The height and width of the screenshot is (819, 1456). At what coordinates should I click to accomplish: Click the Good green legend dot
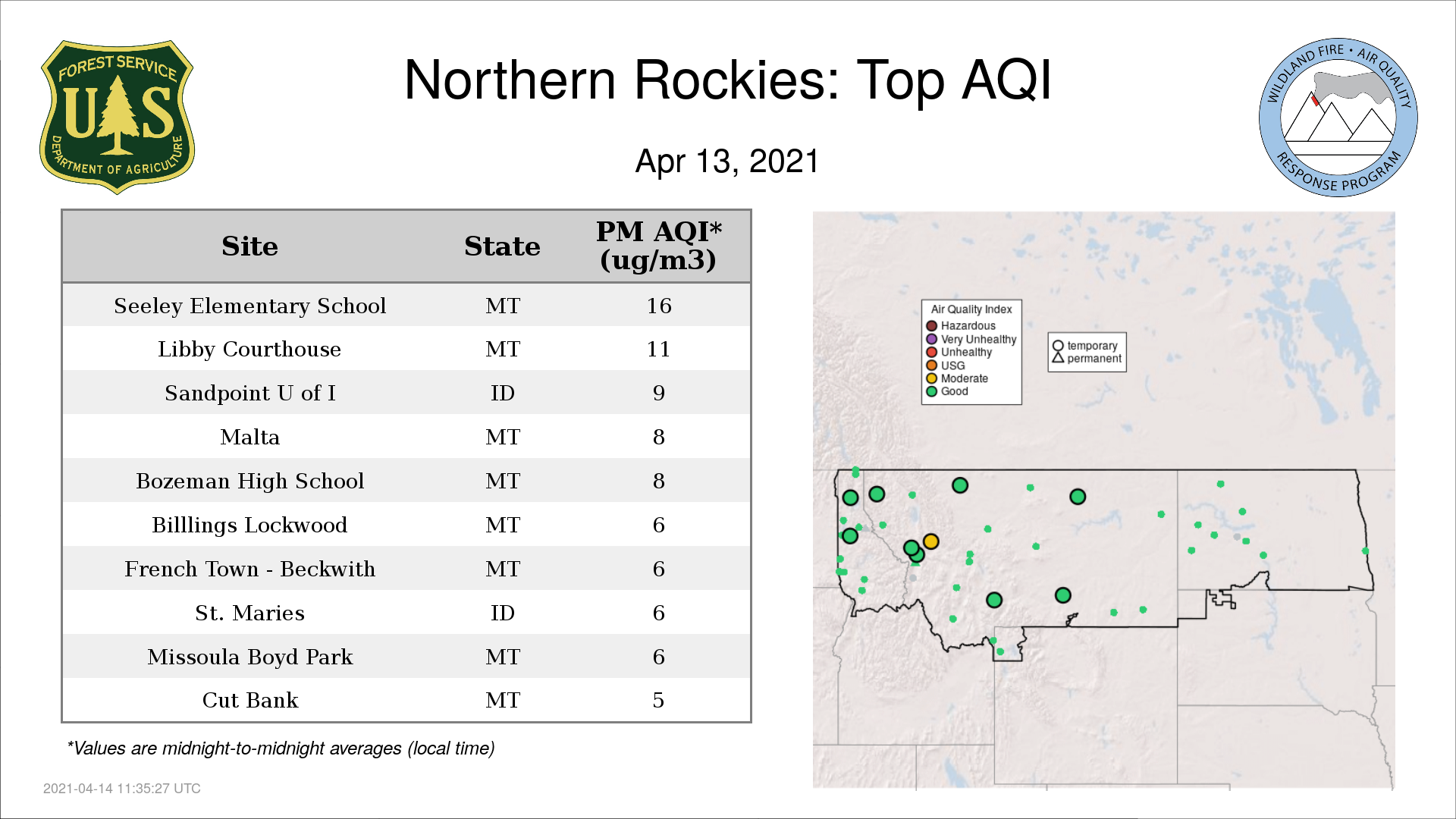932,391
